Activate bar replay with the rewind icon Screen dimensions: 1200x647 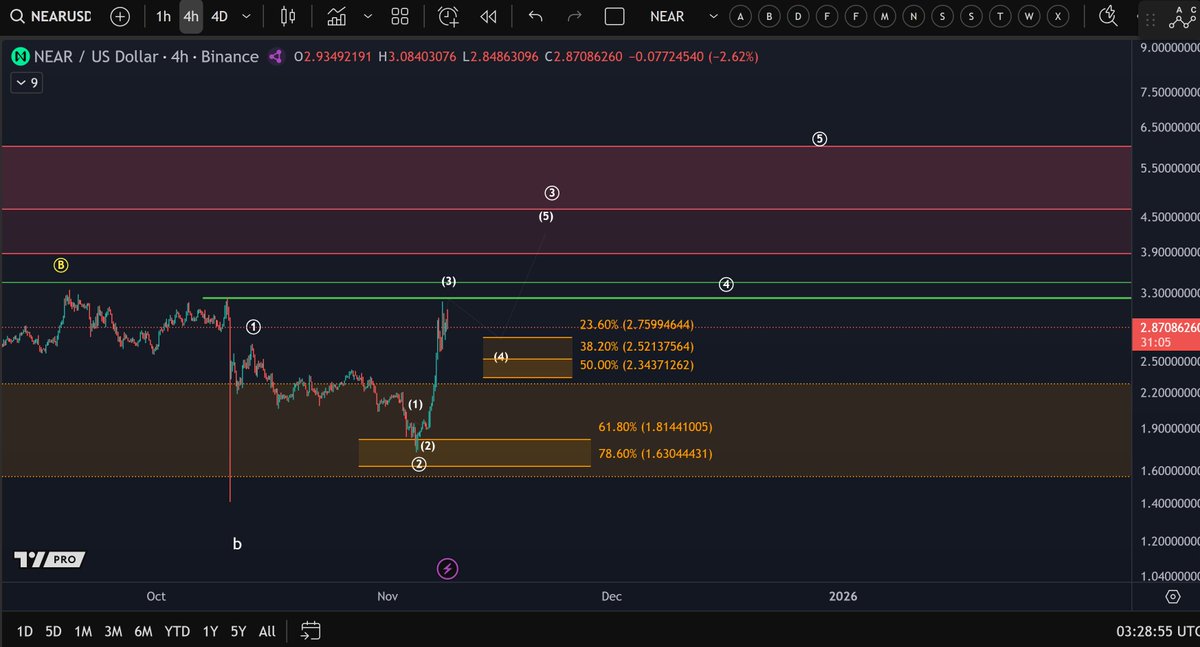coord(488,17)
